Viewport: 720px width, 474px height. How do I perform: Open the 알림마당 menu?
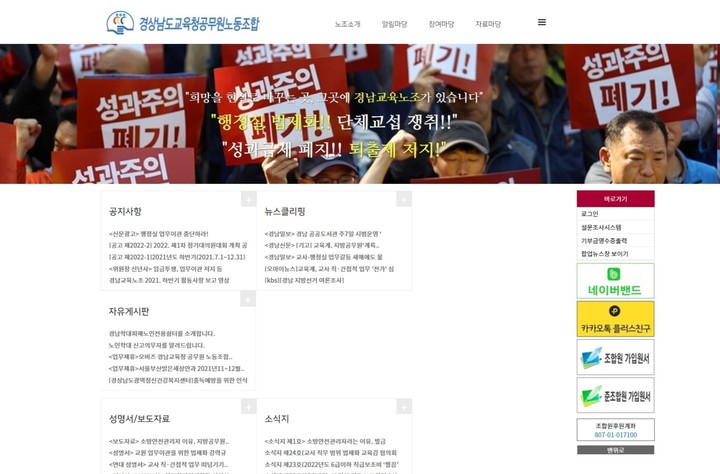point(394,24)
